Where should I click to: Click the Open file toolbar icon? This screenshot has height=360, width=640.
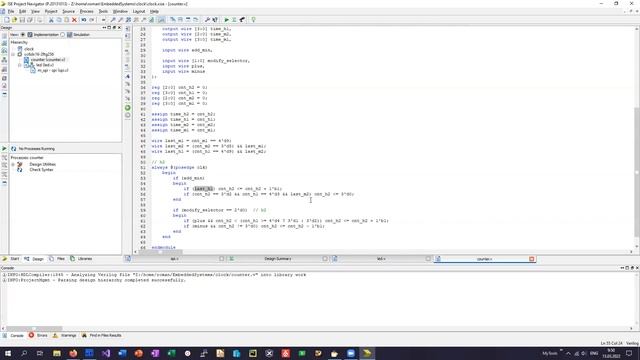click(14, 20)
